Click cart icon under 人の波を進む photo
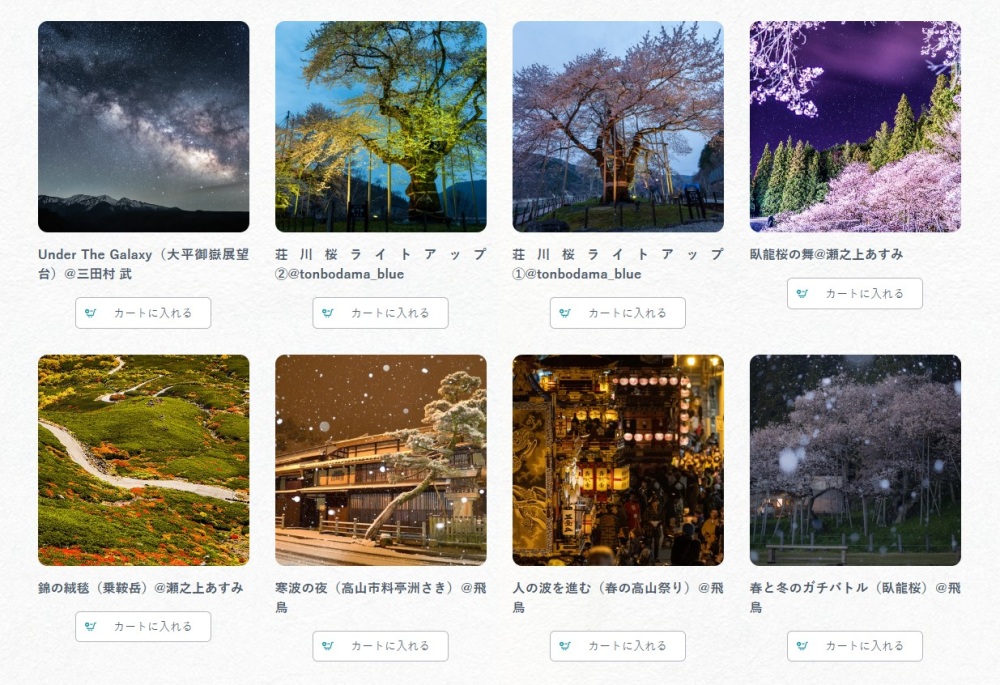 tap(565, 646)
